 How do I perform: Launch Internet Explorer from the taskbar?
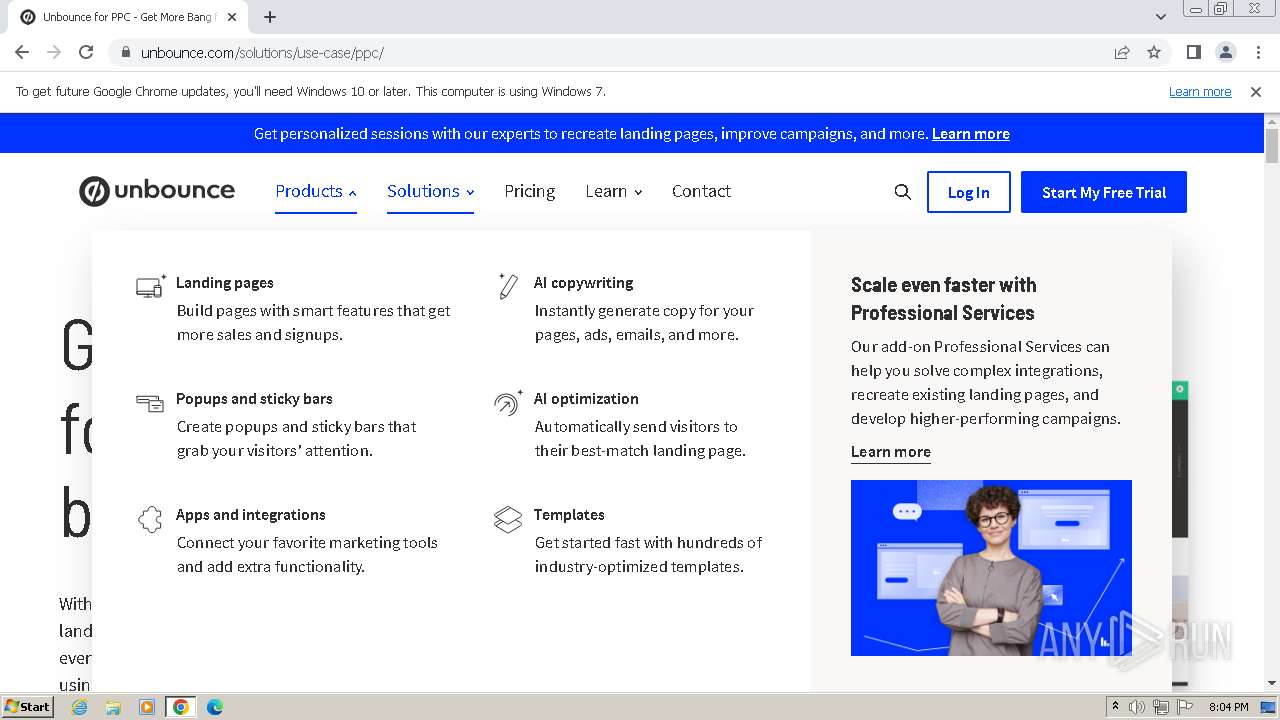click(79, 707)
